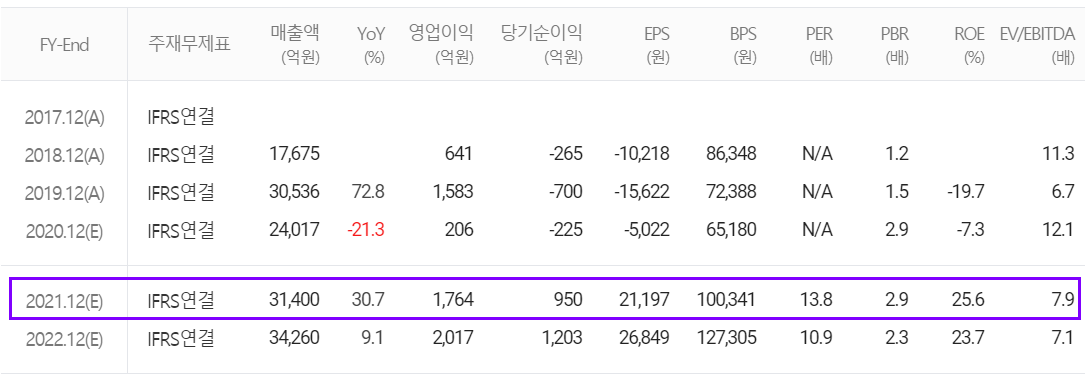Click IFRS연결 in the 2018.12(A) row

click(x=181, y=154)
